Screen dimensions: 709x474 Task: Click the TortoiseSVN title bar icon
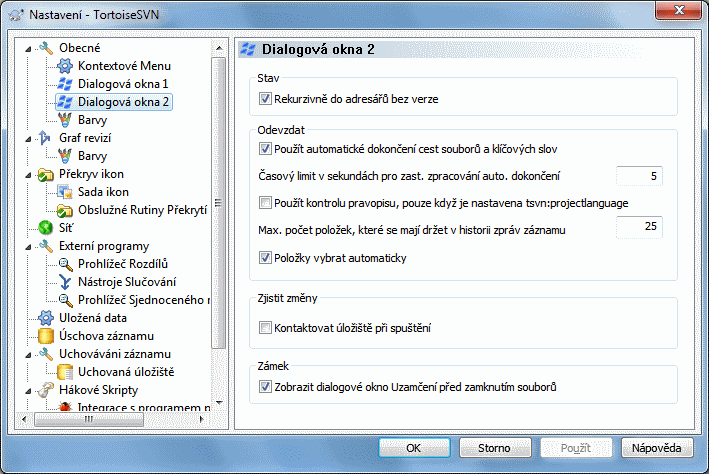pos(17,14)
